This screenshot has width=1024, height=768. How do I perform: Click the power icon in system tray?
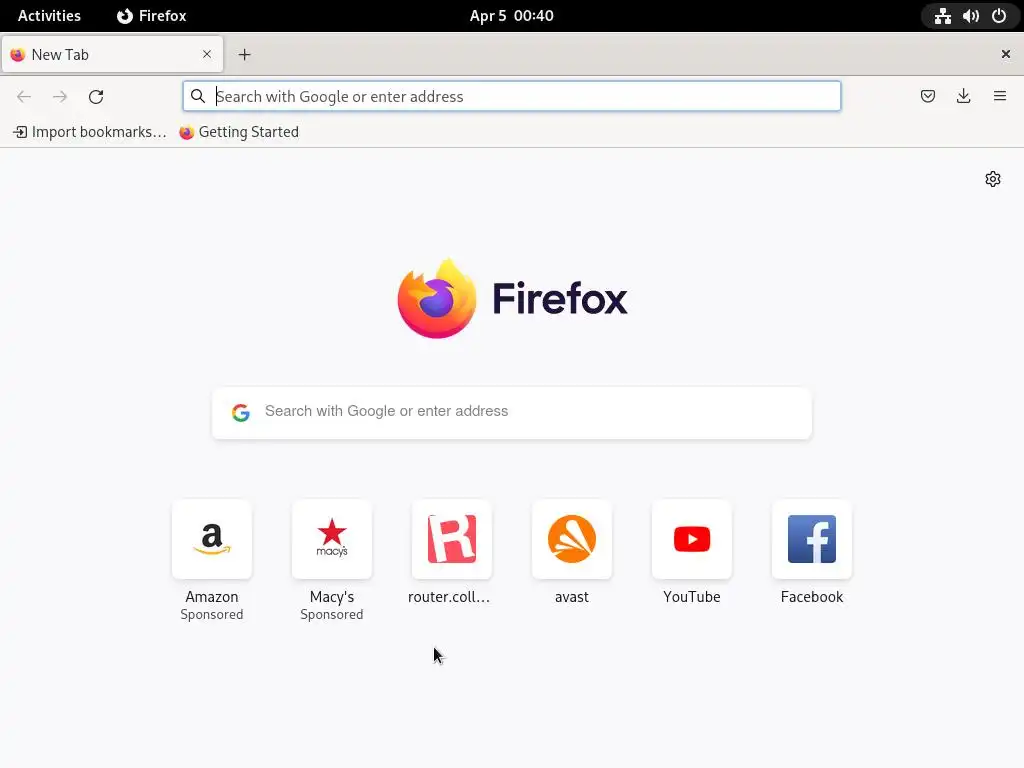999,16
